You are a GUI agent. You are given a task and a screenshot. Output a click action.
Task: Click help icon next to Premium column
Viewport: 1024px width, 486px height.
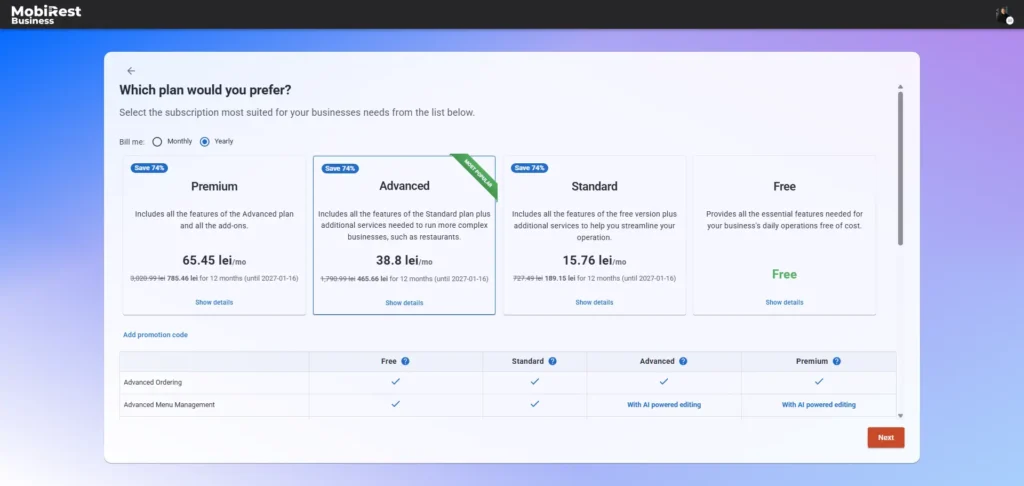pos(836,361)
